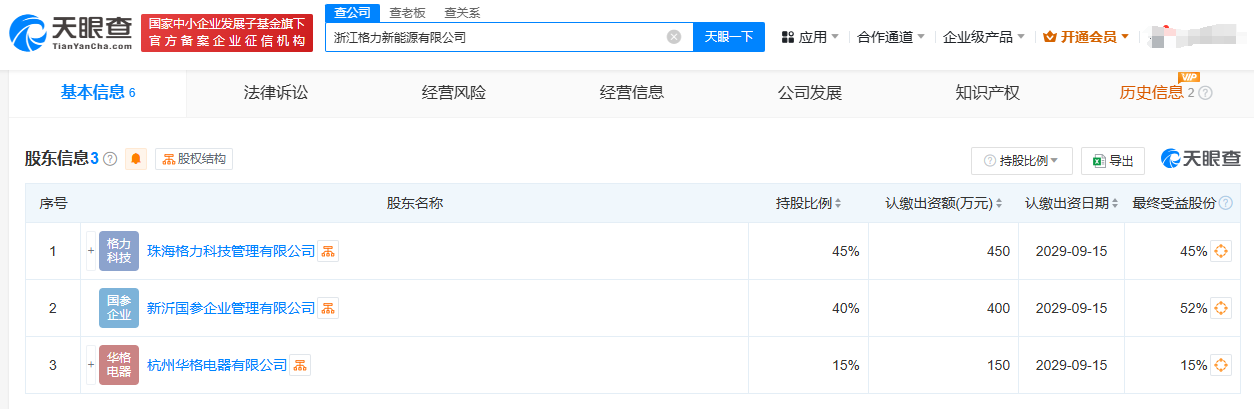This screenshot has height=409, width=1254.
Task: Click the 序号 column header
Action: (x=53, y=203)
